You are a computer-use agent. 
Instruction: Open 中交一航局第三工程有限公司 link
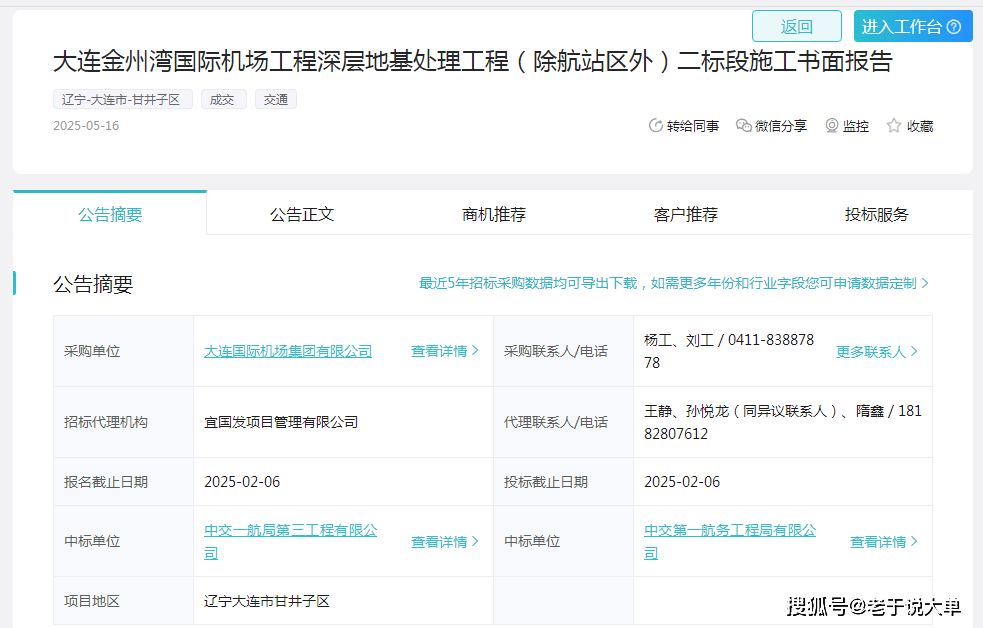[x=290, y=542]
